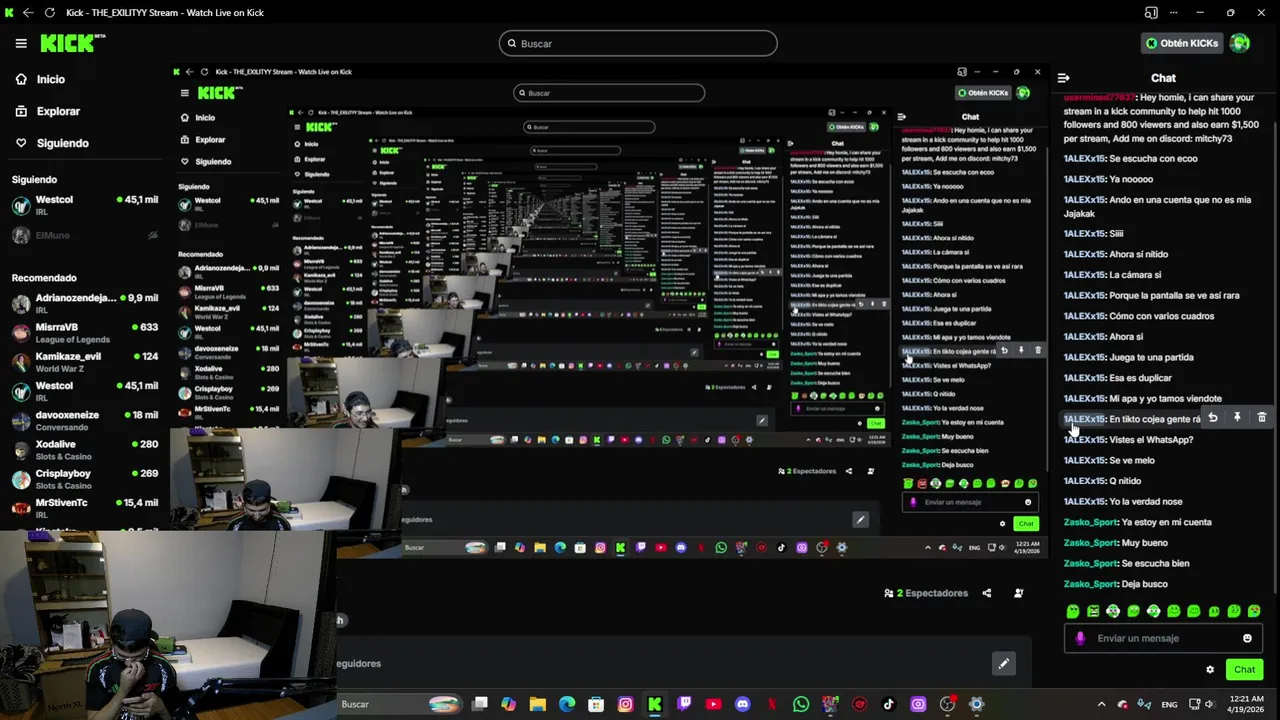
Task: Open the MrStivenTc recommended channel
Action: click(85, 507)
